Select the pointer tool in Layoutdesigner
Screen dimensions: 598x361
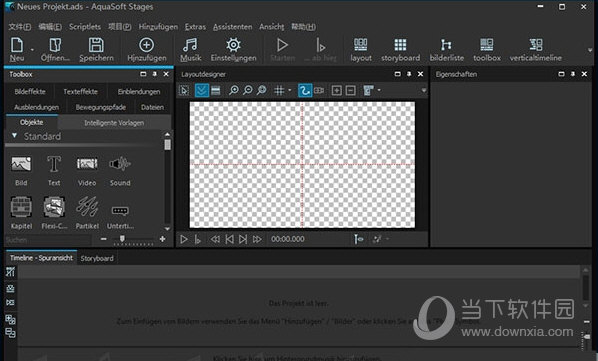coord(184,90)
